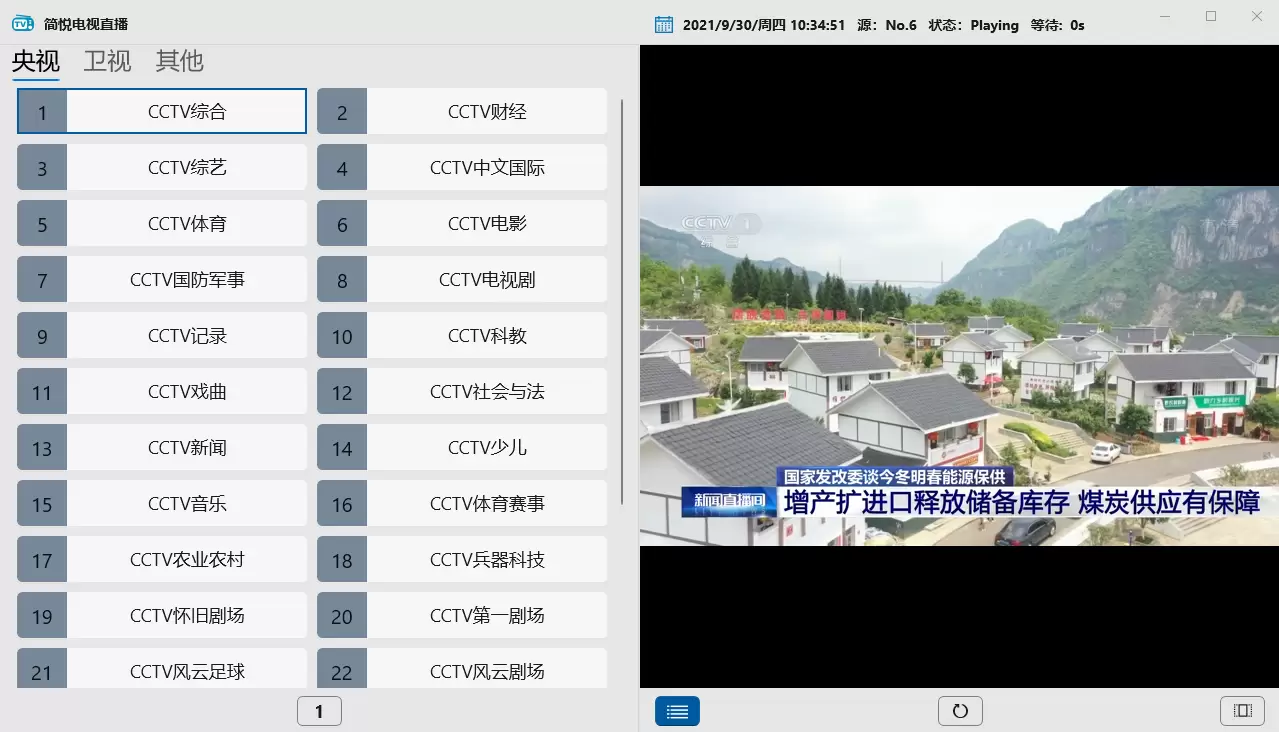Minimize the application window

pos(1165,16)
